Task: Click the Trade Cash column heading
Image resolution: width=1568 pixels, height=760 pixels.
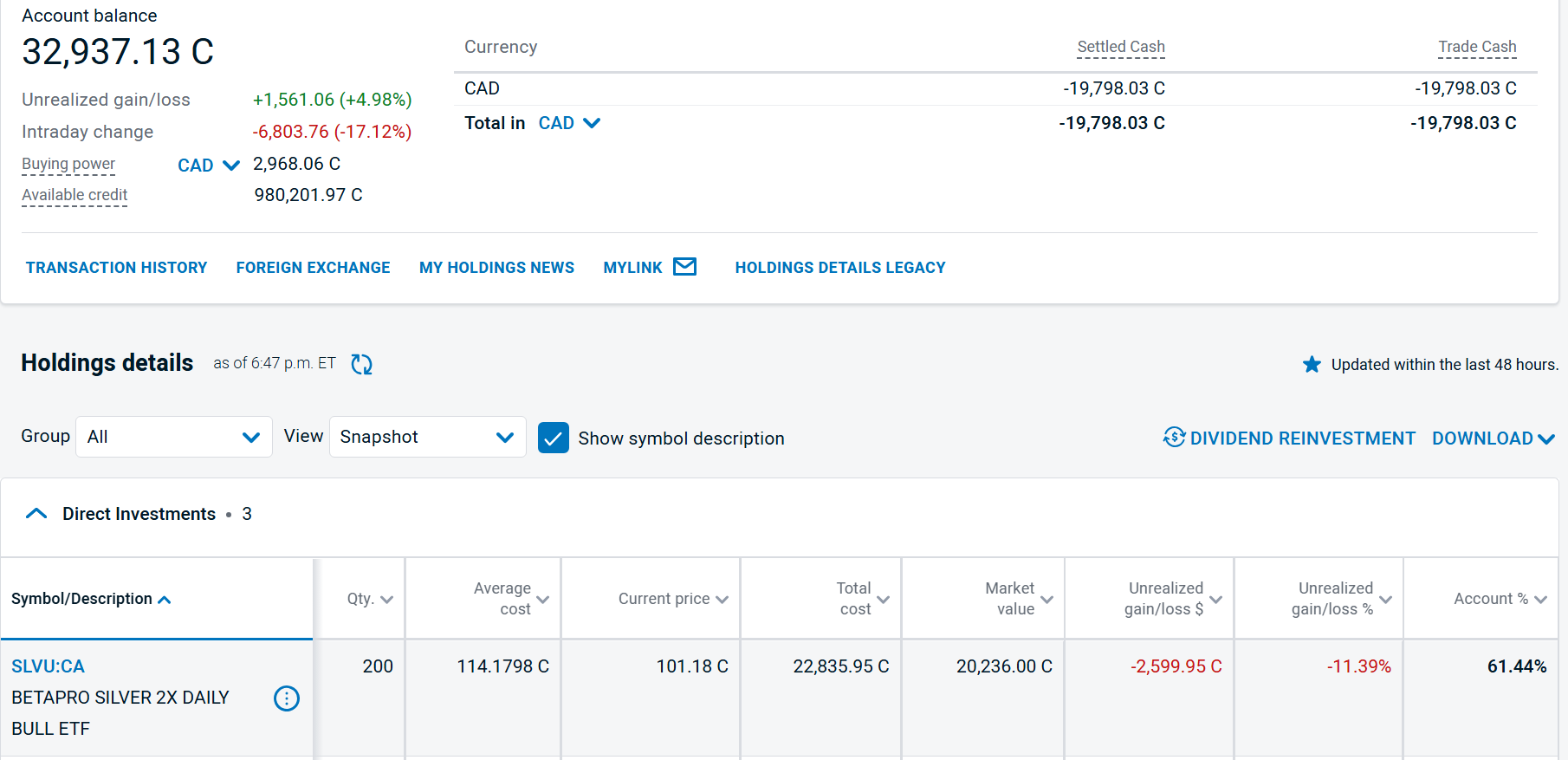Action: (x=1477, y=47)
